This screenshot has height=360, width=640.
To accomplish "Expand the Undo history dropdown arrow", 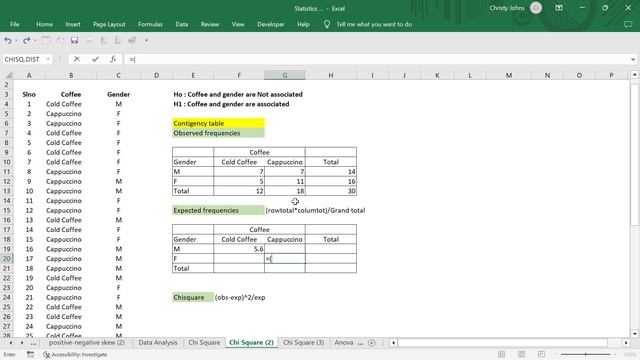I will [x=16, y=40].
